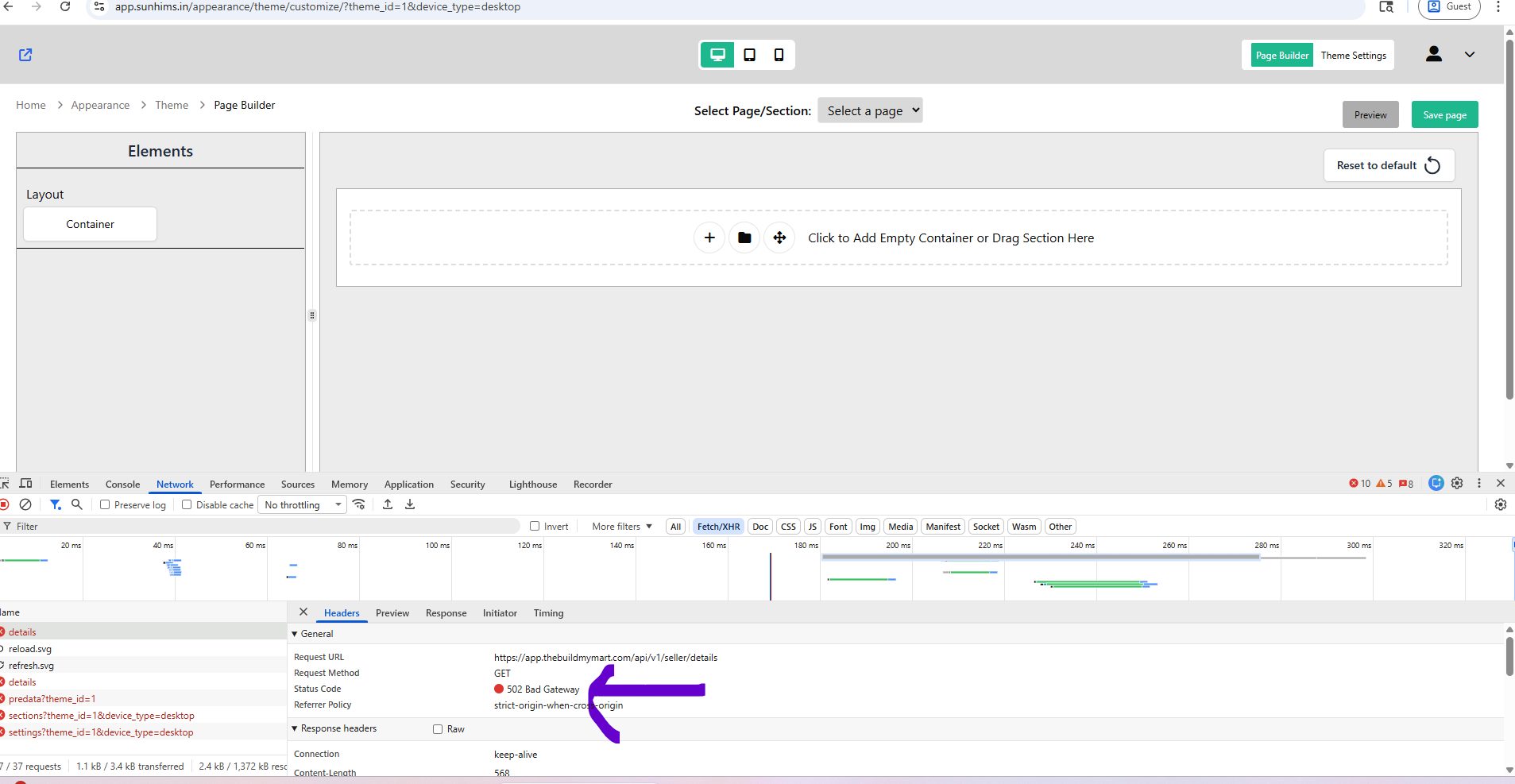This screenshot has width=1515, height=784.
Task: Toggle the Socket resource filter
Action: [x=986, y=527]
